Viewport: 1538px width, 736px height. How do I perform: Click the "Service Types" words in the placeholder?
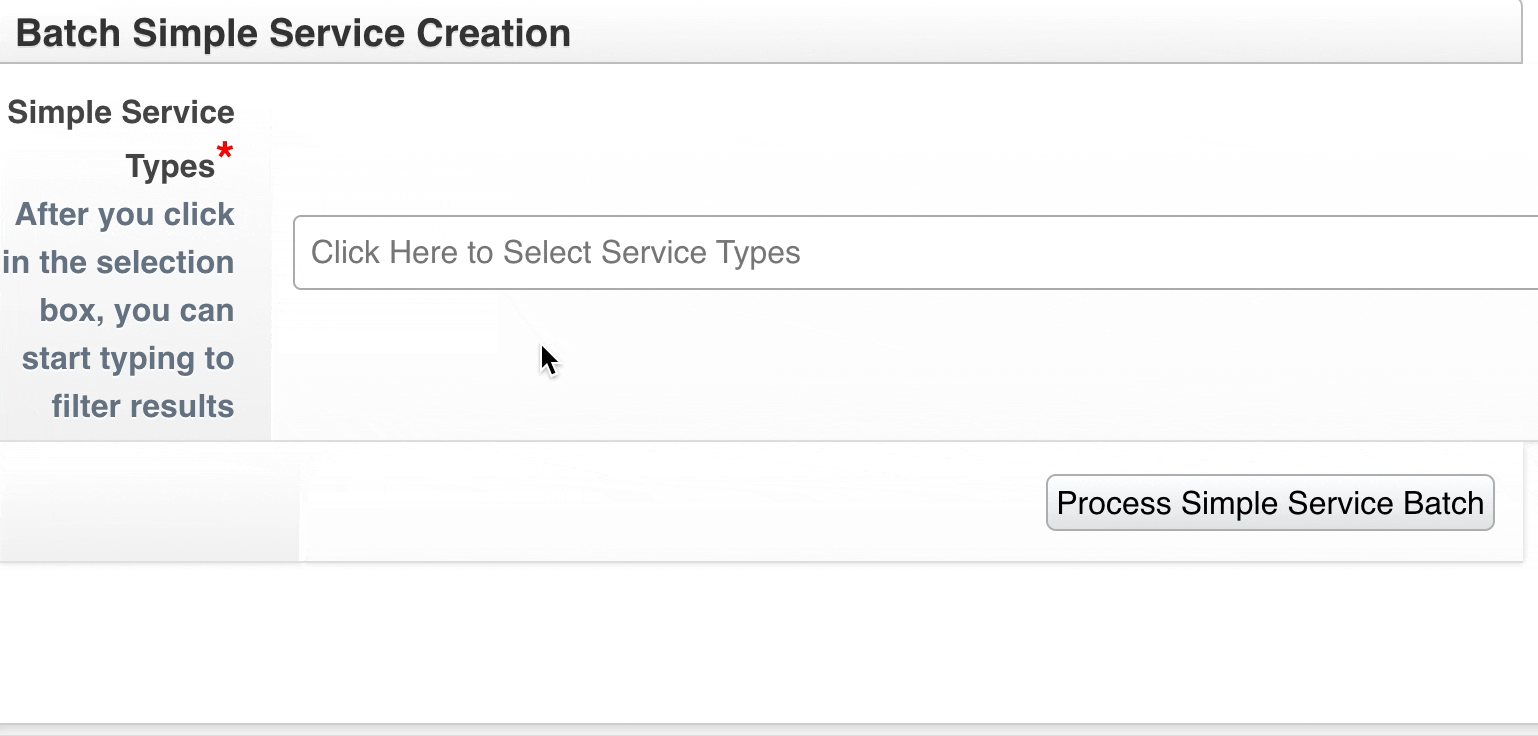tap(651, 252)
